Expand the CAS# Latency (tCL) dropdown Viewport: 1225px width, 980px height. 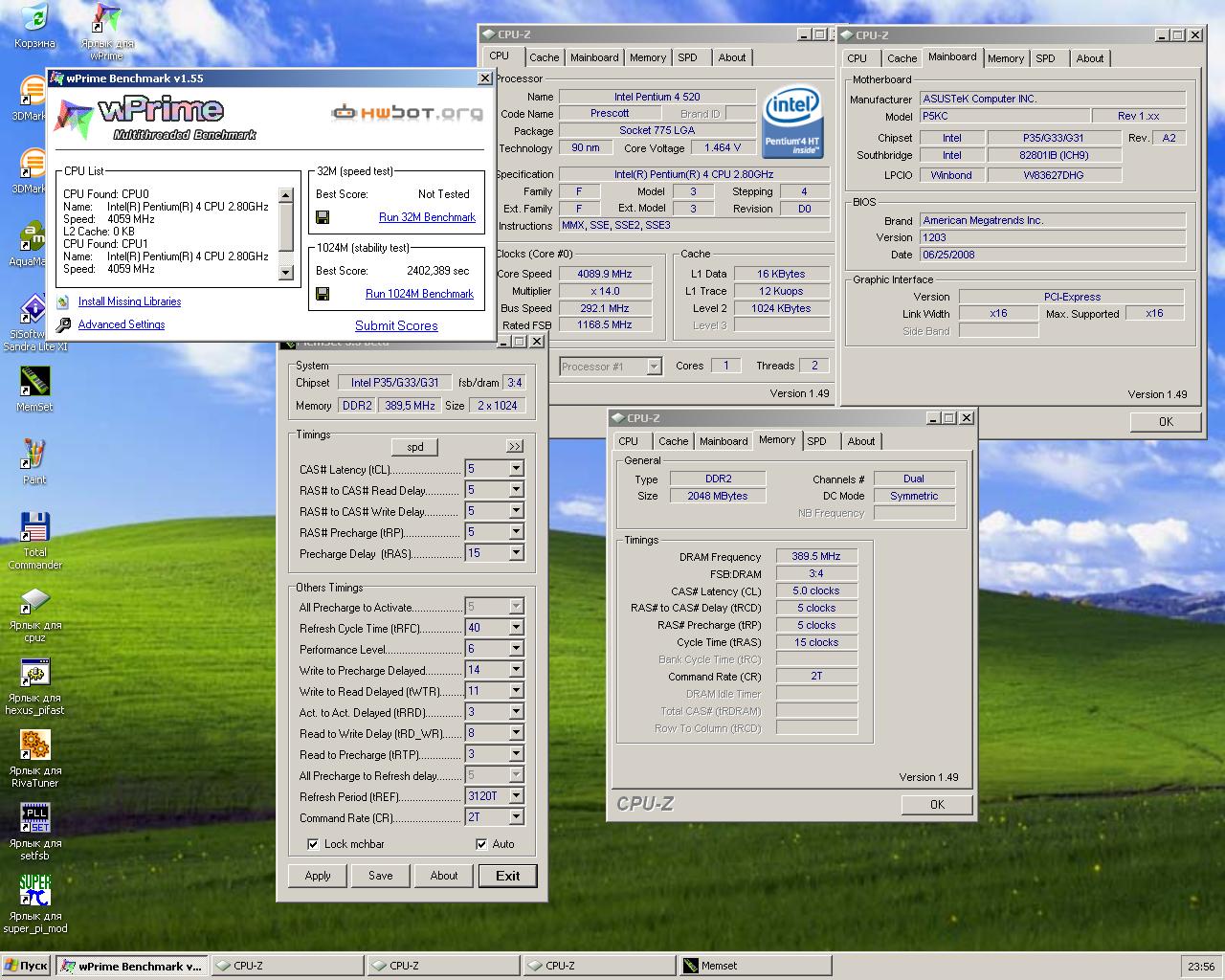point(516,469)
